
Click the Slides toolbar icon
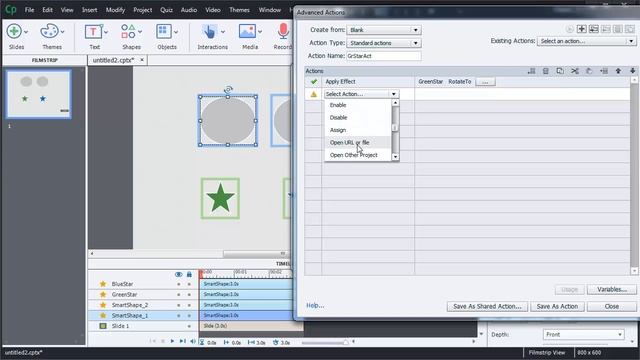(14, 31)
